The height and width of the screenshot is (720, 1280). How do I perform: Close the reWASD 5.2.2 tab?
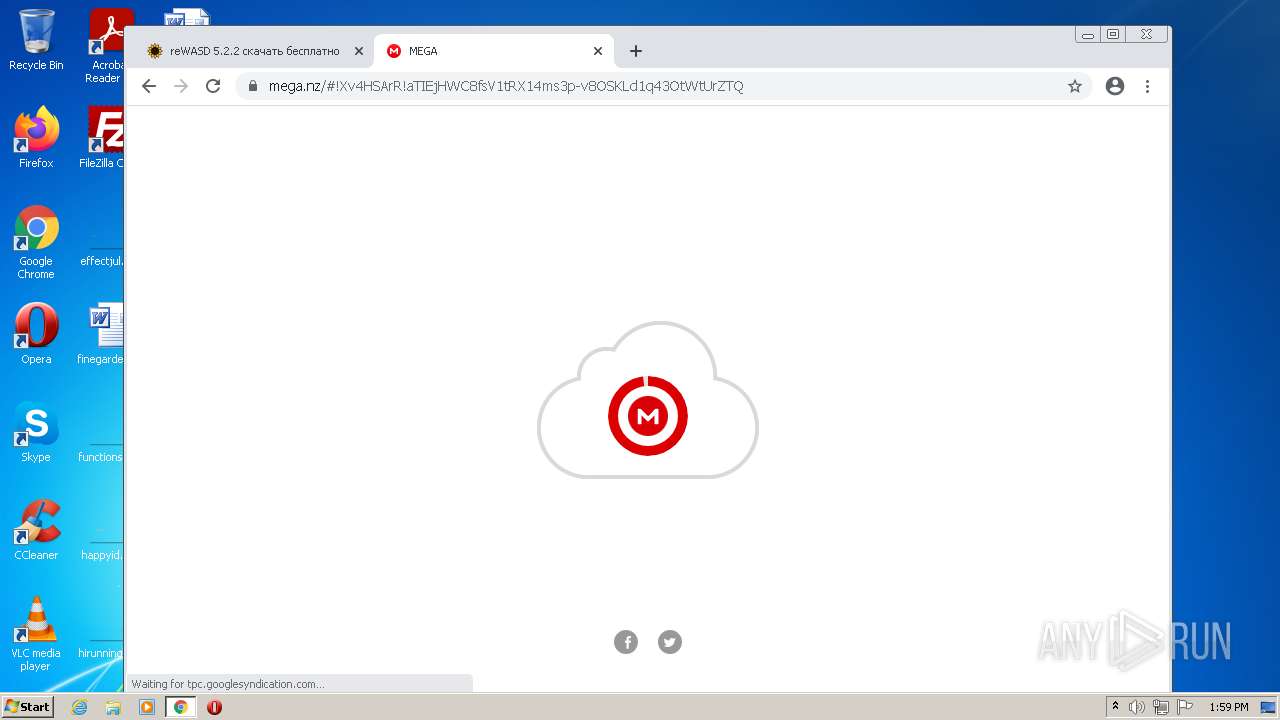359,51
